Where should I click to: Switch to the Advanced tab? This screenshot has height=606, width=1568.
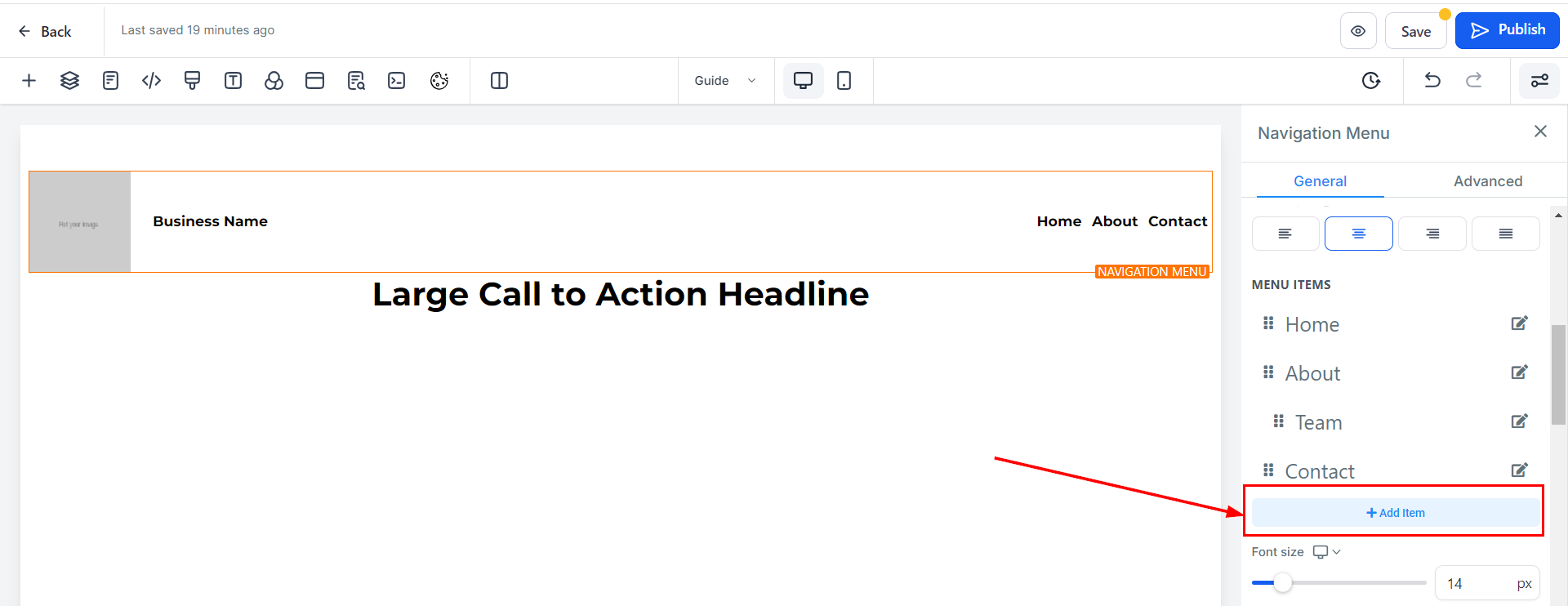1487,181
